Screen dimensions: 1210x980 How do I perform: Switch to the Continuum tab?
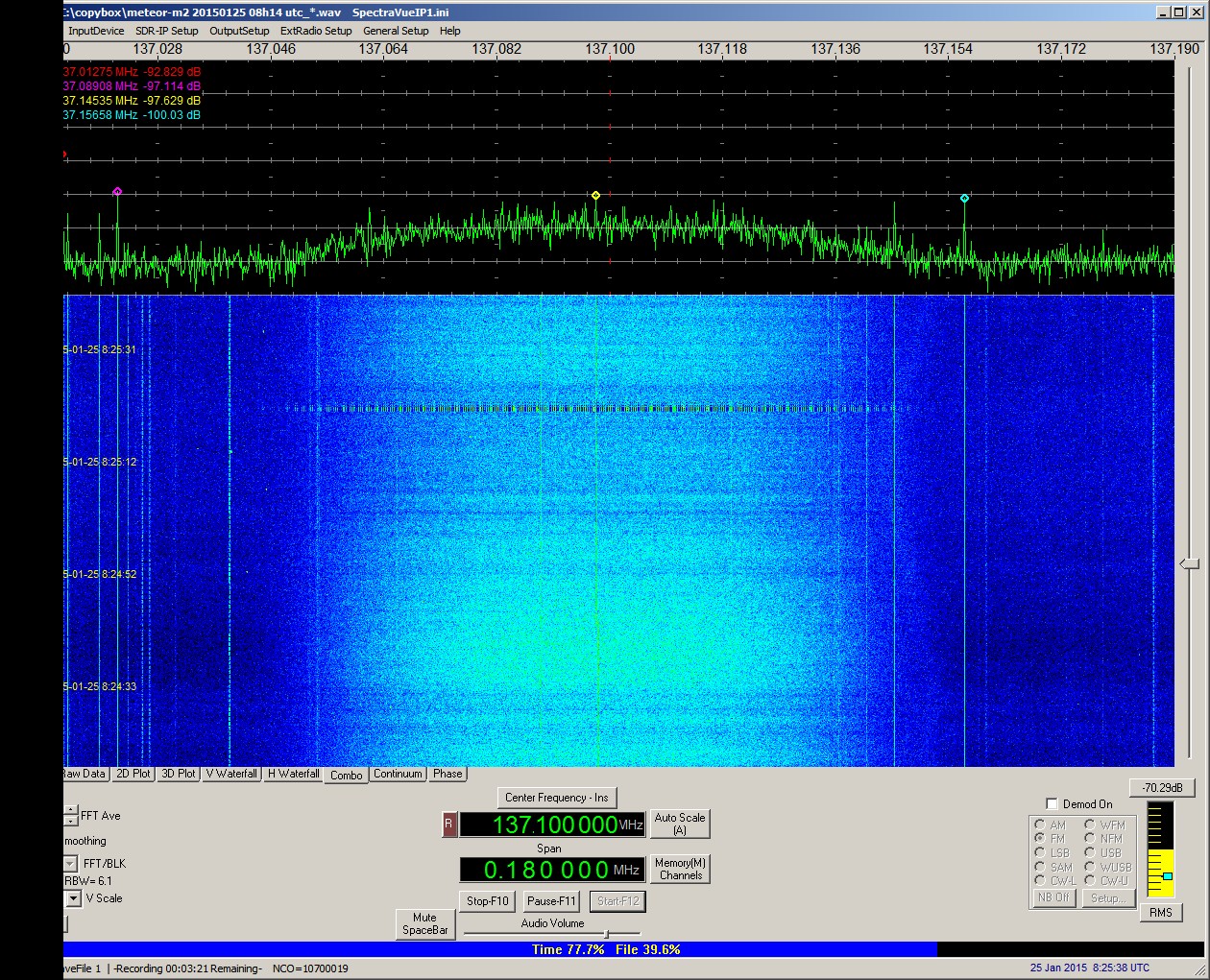[x=398, y=774]
